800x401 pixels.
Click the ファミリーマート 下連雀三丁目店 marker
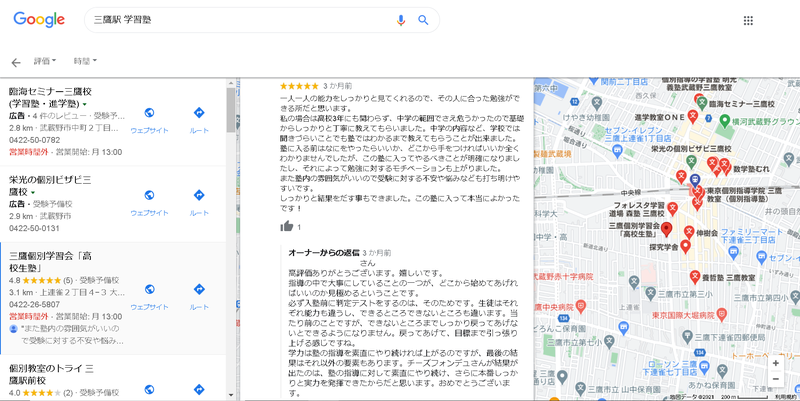pyautogui.click(x=733, y=251)
